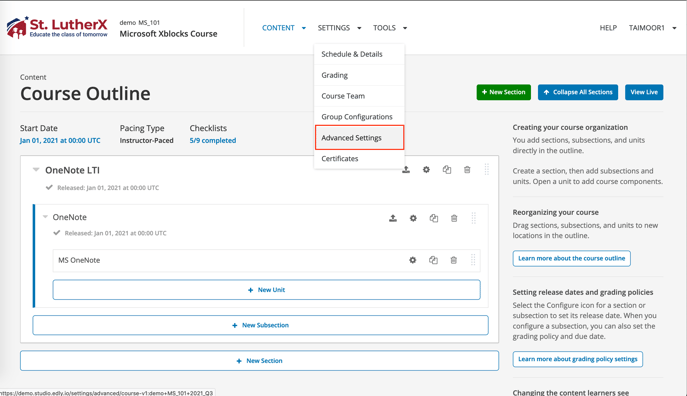Open the TAIMOOR1 account dropdown

(652, 28)
